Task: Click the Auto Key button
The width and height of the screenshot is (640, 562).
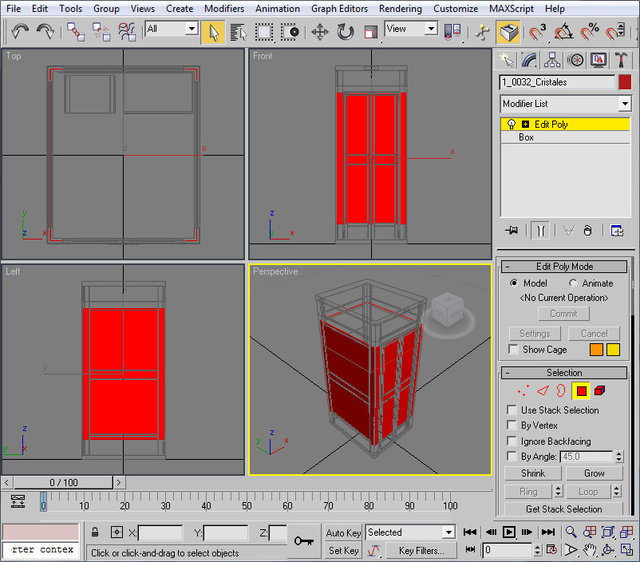Action: (343, 533)
